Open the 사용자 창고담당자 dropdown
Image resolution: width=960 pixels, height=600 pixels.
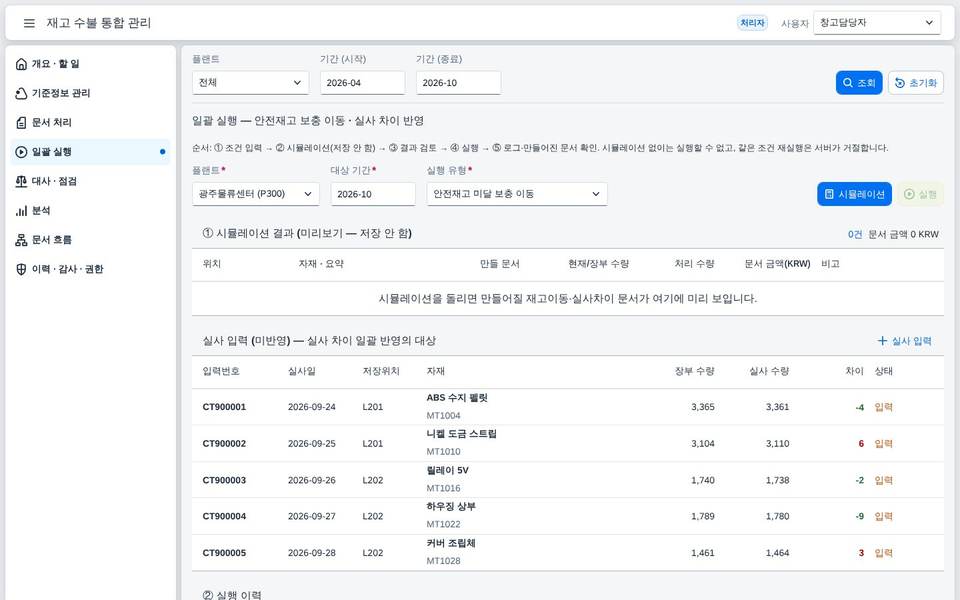877,23
